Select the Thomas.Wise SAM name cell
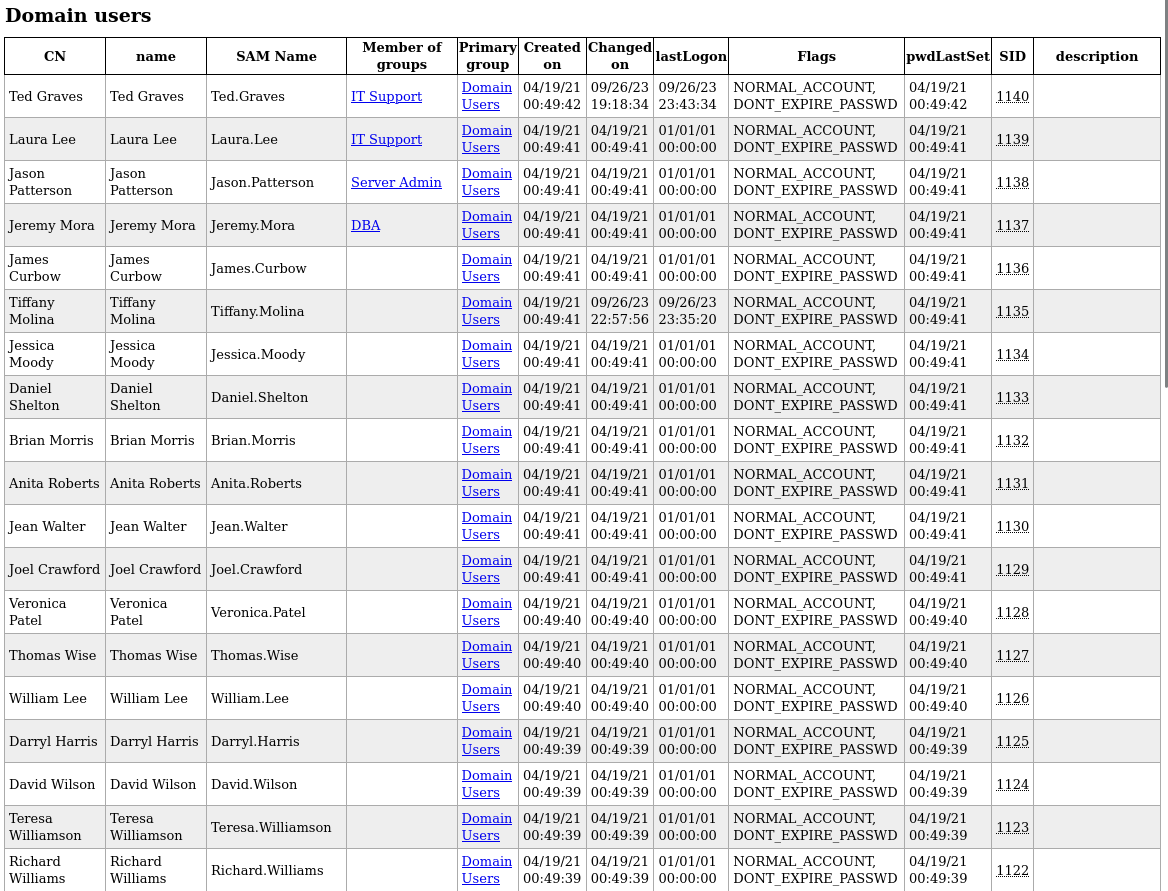The height and width of the screenshot is (891, 1168). [x=276, y=656]
